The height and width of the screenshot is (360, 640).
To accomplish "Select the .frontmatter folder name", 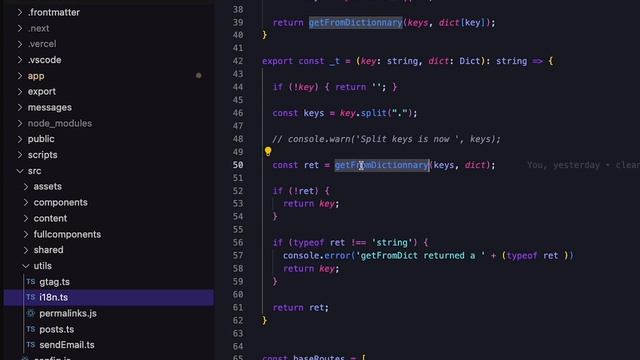I will (x=54, y=13).
